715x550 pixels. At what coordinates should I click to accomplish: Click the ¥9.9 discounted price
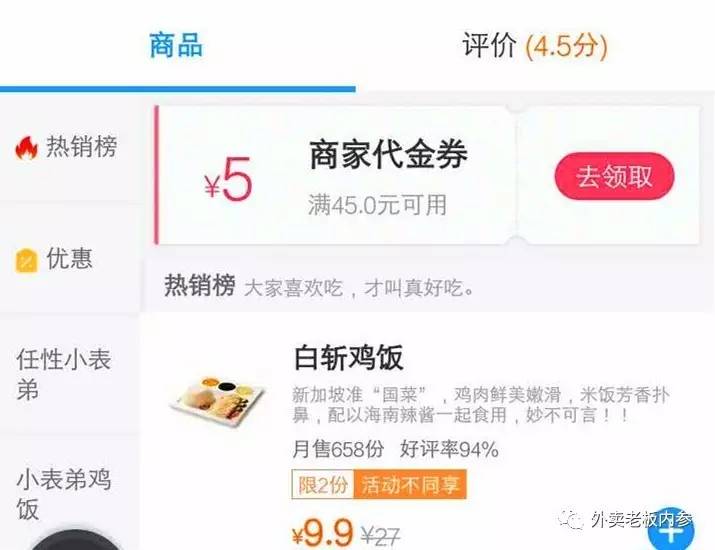pyautogui.click(x=322, y=533)
